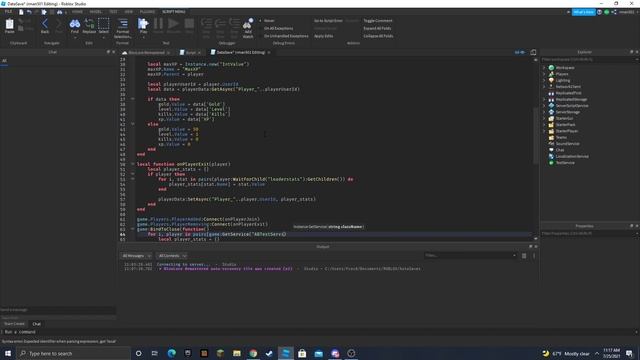
Task: Collapse the onPlayerExit function fold
Action: [132, 164]
